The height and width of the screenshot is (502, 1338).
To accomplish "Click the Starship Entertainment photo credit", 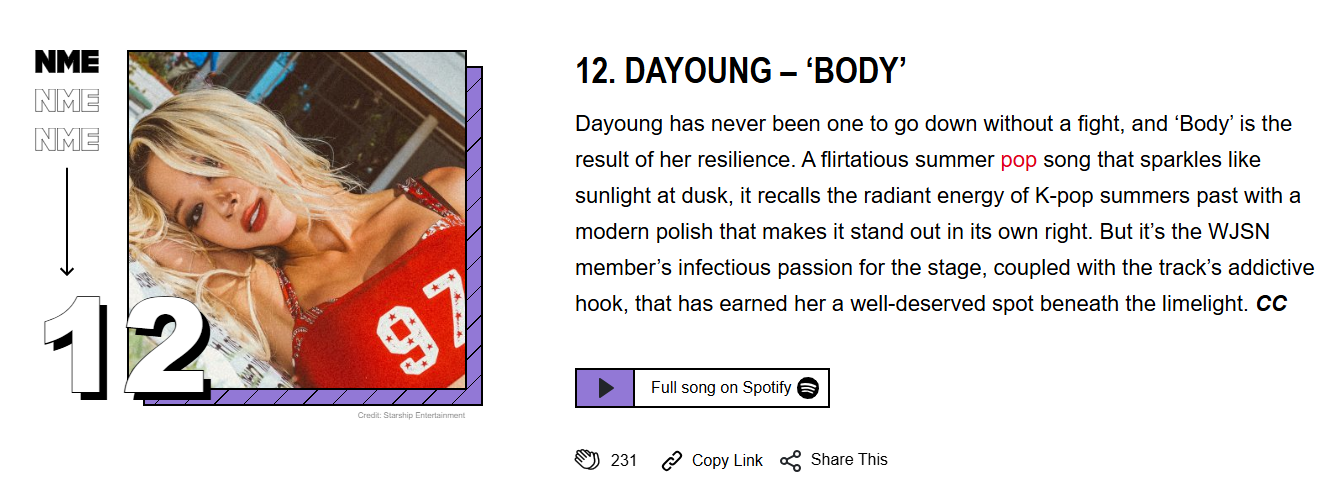I will pos(411,416).
